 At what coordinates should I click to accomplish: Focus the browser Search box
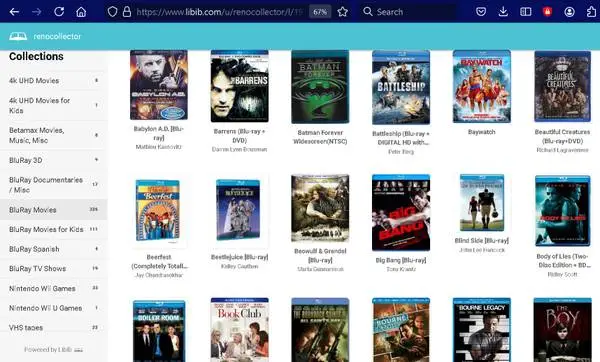408,12
